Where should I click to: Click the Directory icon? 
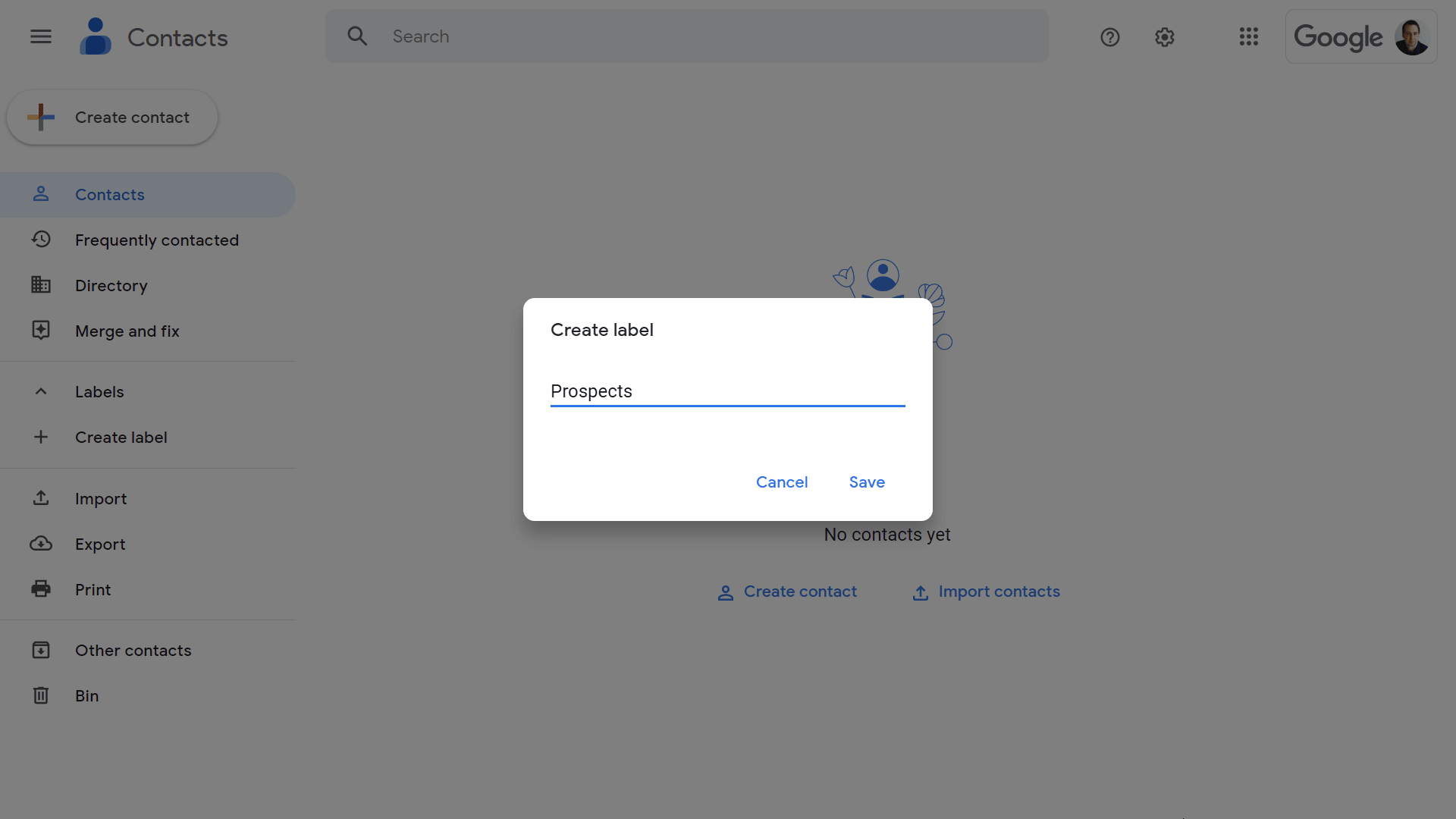point(40,286)
